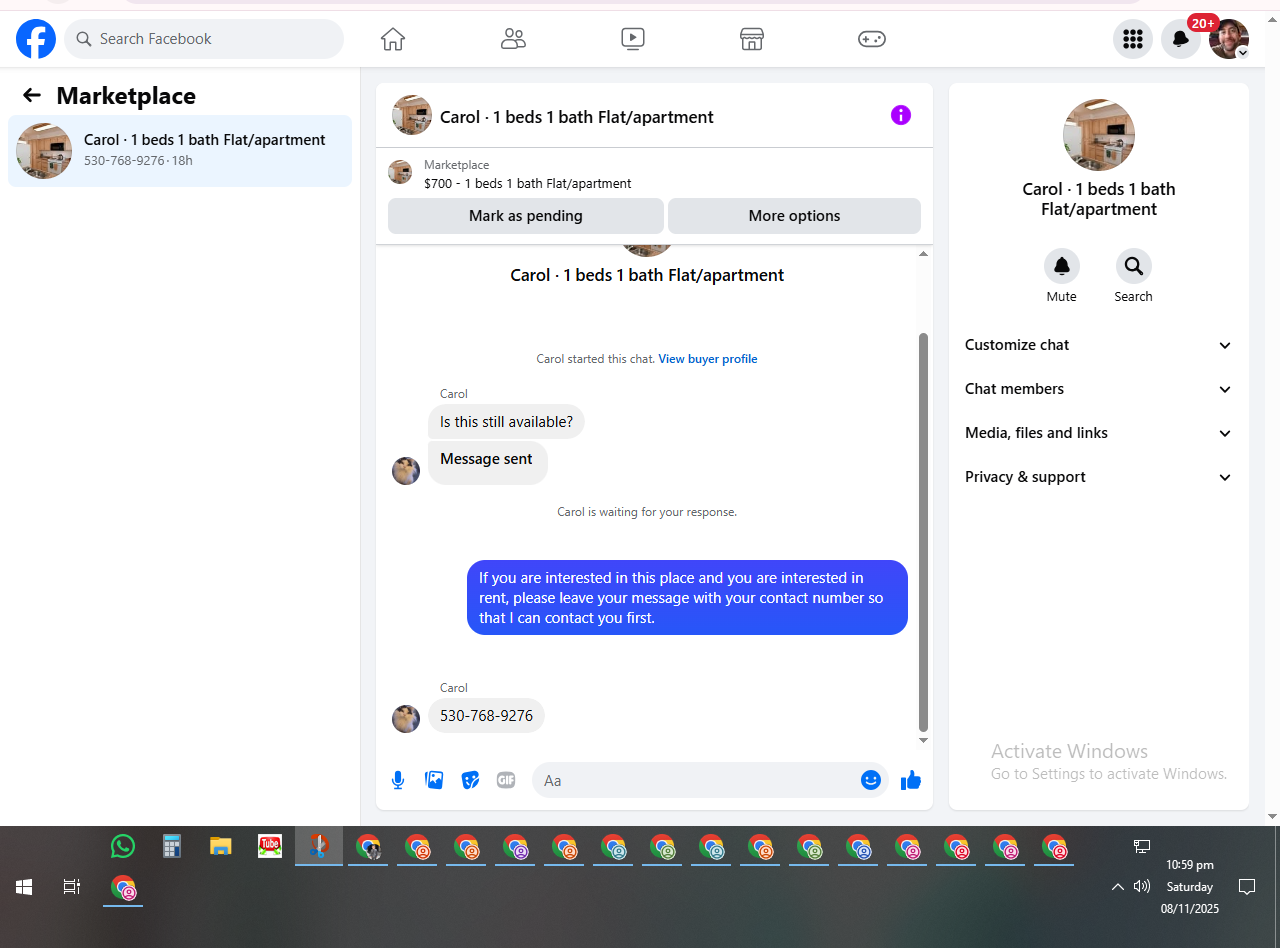This screenshot has width=1280, height=948.
Task: Open the Notifications bell with 20+ badge
Action: click(x=1181, y=39)
